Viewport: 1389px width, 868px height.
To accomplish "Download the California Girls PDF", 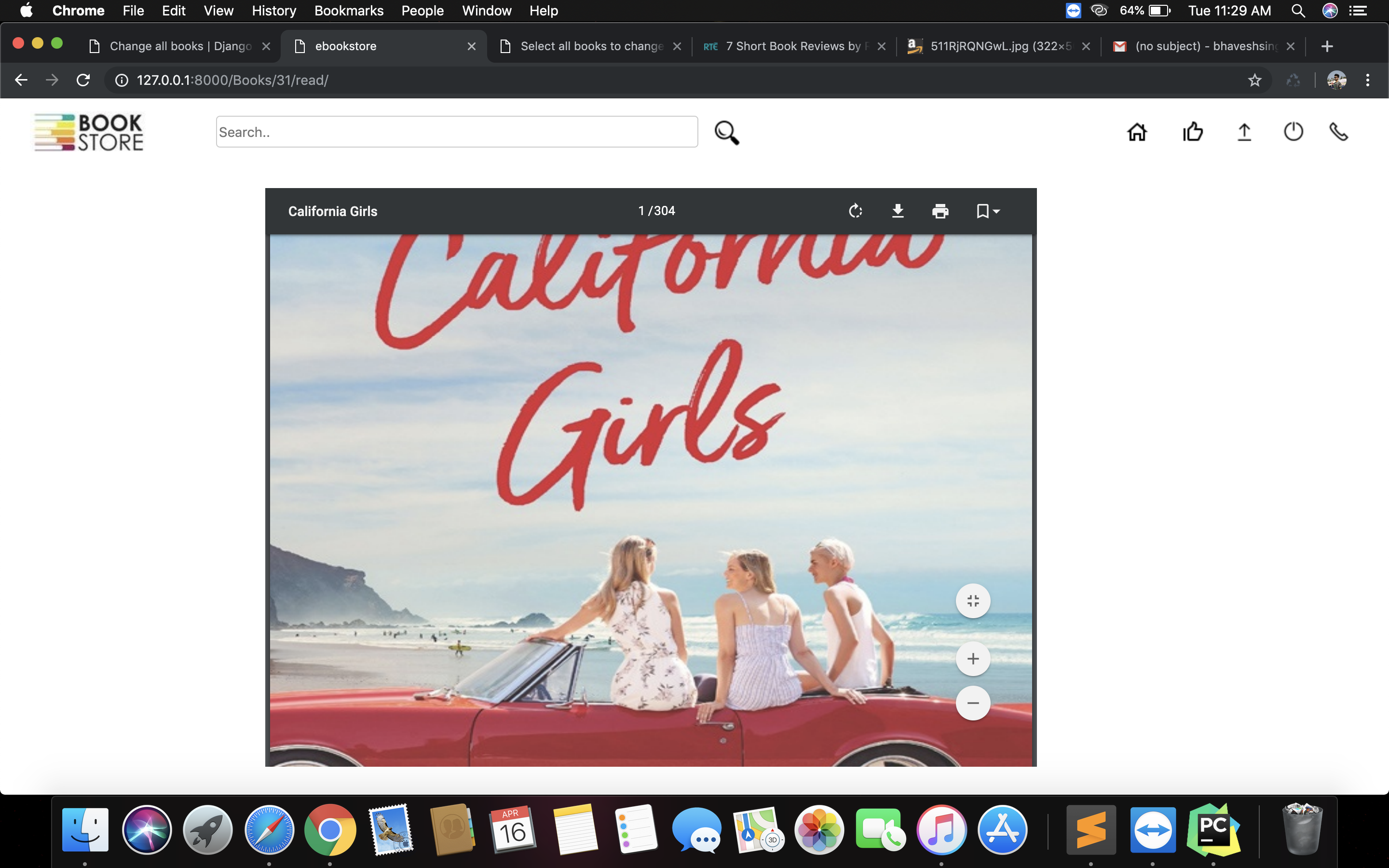I will coord(898,211).
